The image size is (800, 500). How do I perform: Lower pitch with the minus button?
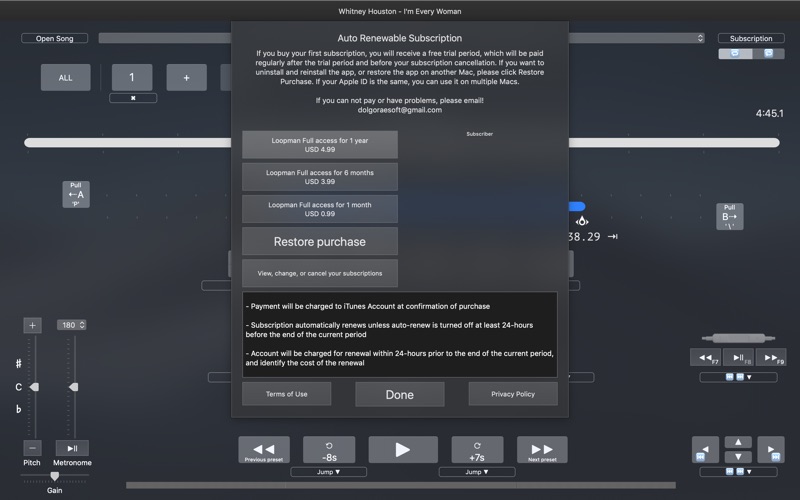(x=32, y=448)
